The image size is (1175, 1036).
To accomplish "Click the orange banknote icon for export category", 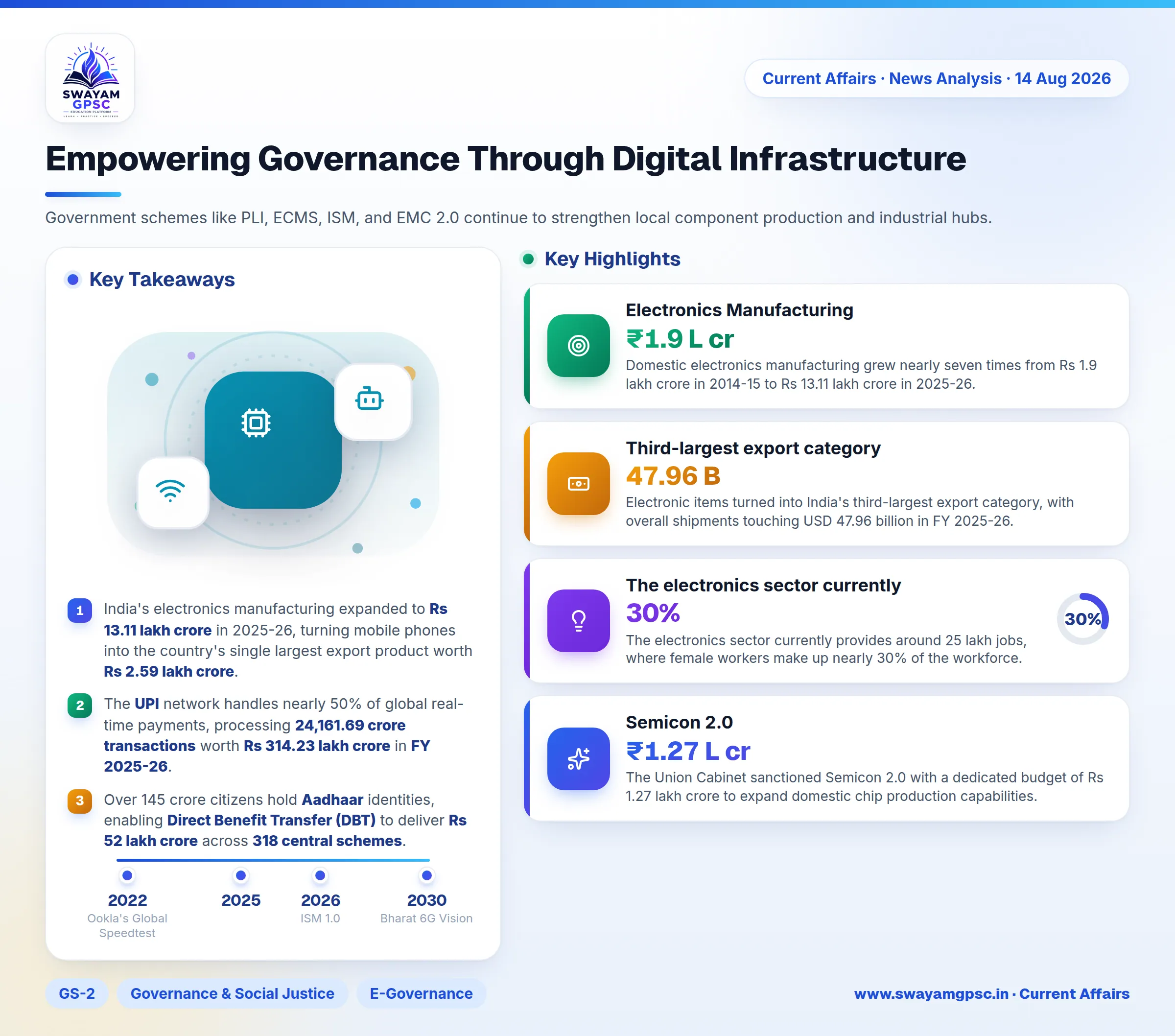I will click(578, 484).
